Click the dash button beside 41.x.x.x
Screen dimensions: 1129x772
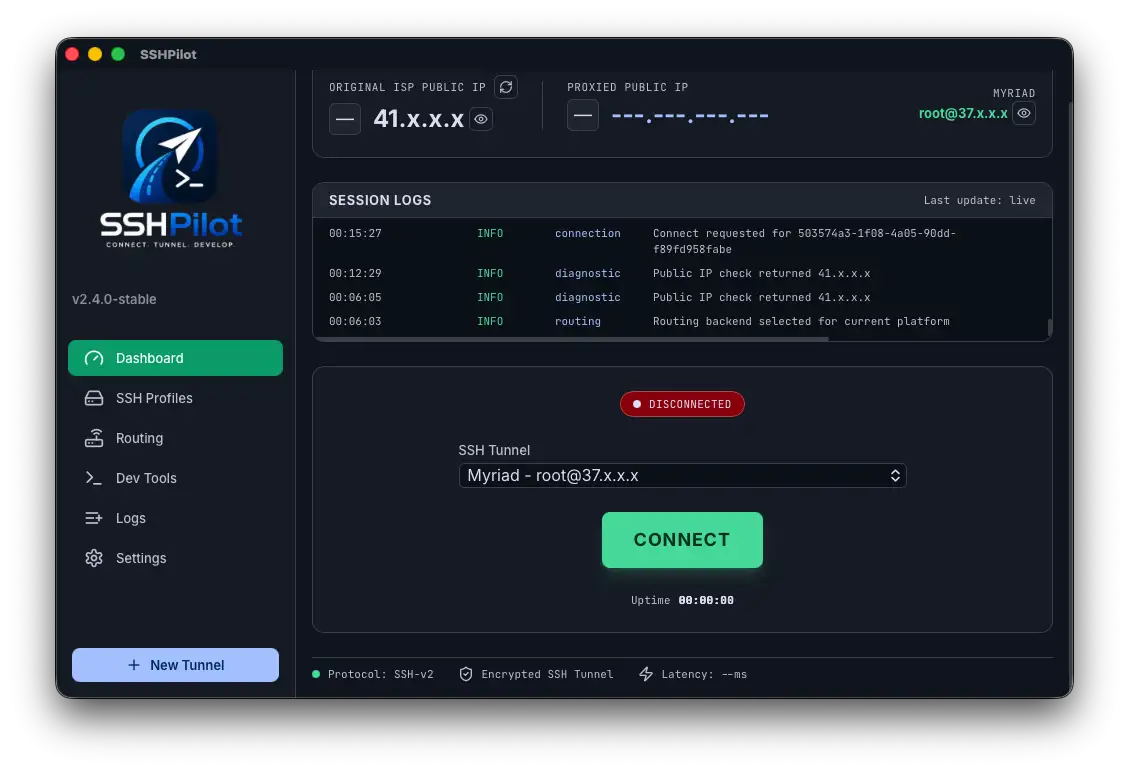click(x=345, y=119)
